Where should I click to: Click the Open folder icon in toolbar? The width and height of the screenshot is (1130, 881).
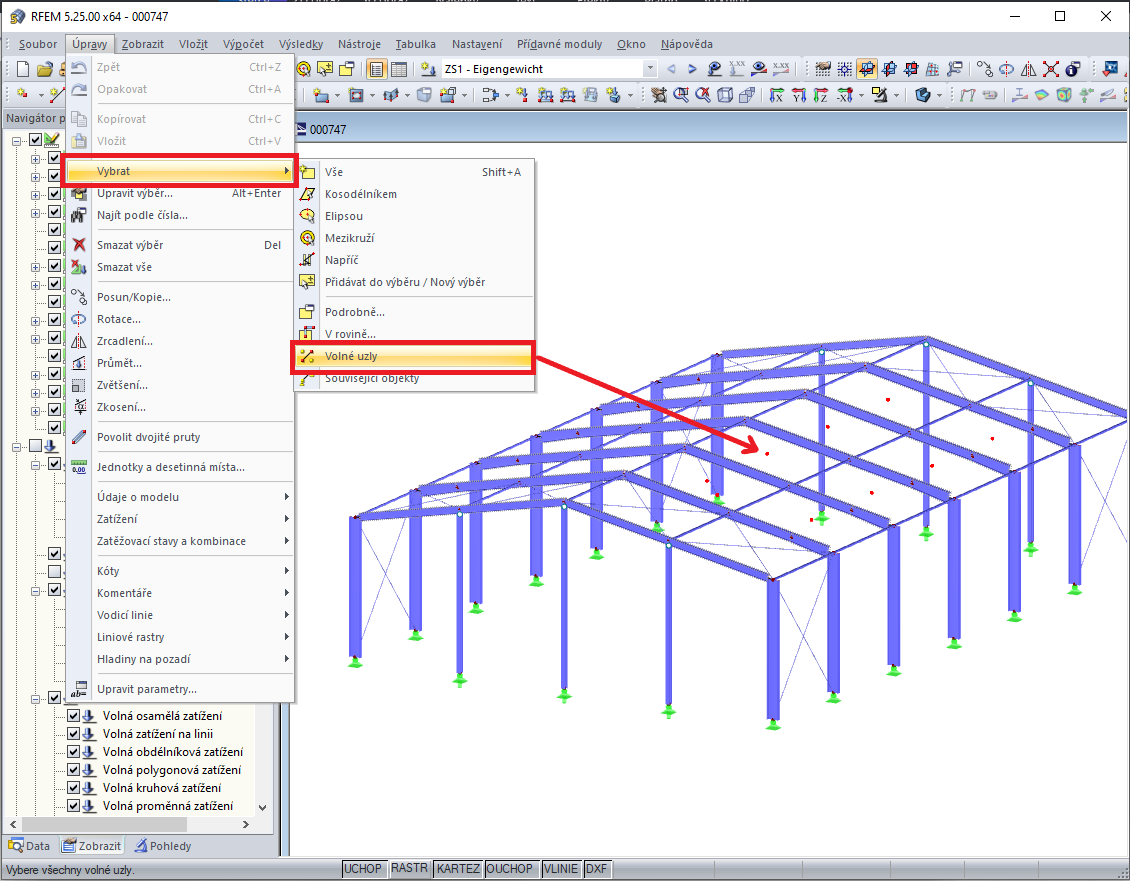pyautogui.click(x=45, y=69)
